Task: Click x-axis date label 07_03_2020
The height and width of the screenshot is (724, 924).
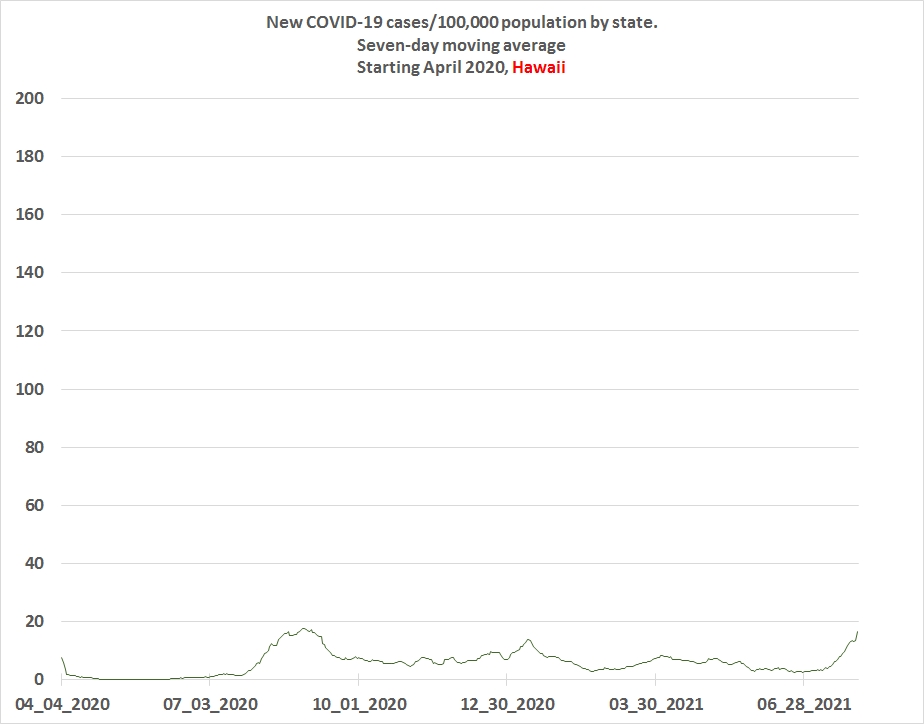Action: pos(210,704)
